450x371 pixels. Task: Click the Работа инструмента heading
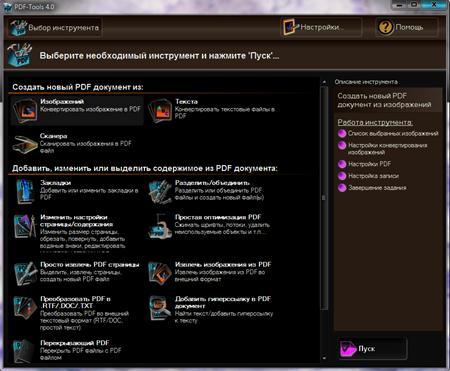(x=375, y=122)
